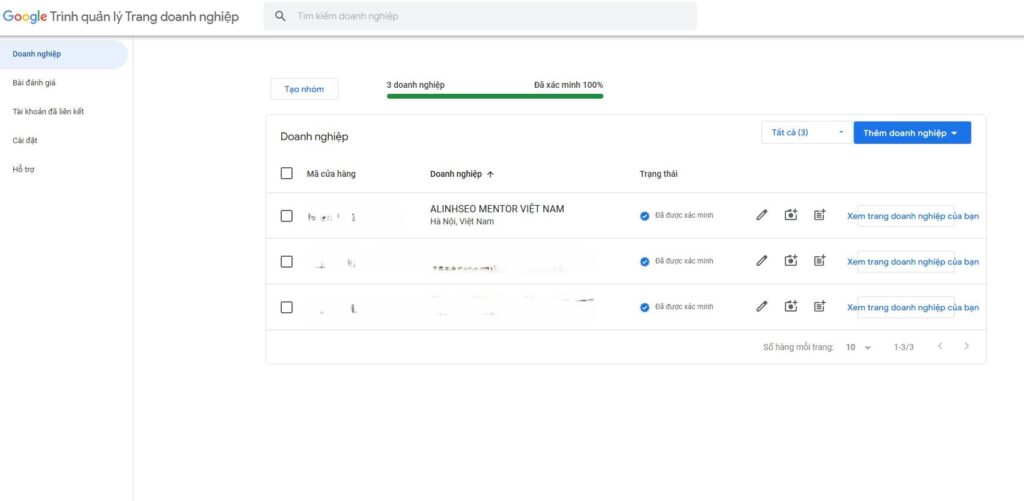Select all businesses header checkbox
Image resolution: width=1024 pixels, height=501 pixels.
click(286, 174)
